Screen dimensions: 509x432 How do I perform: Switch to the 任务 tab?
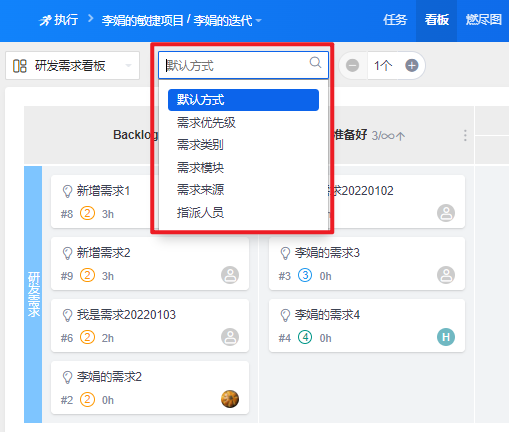[395, 20]
